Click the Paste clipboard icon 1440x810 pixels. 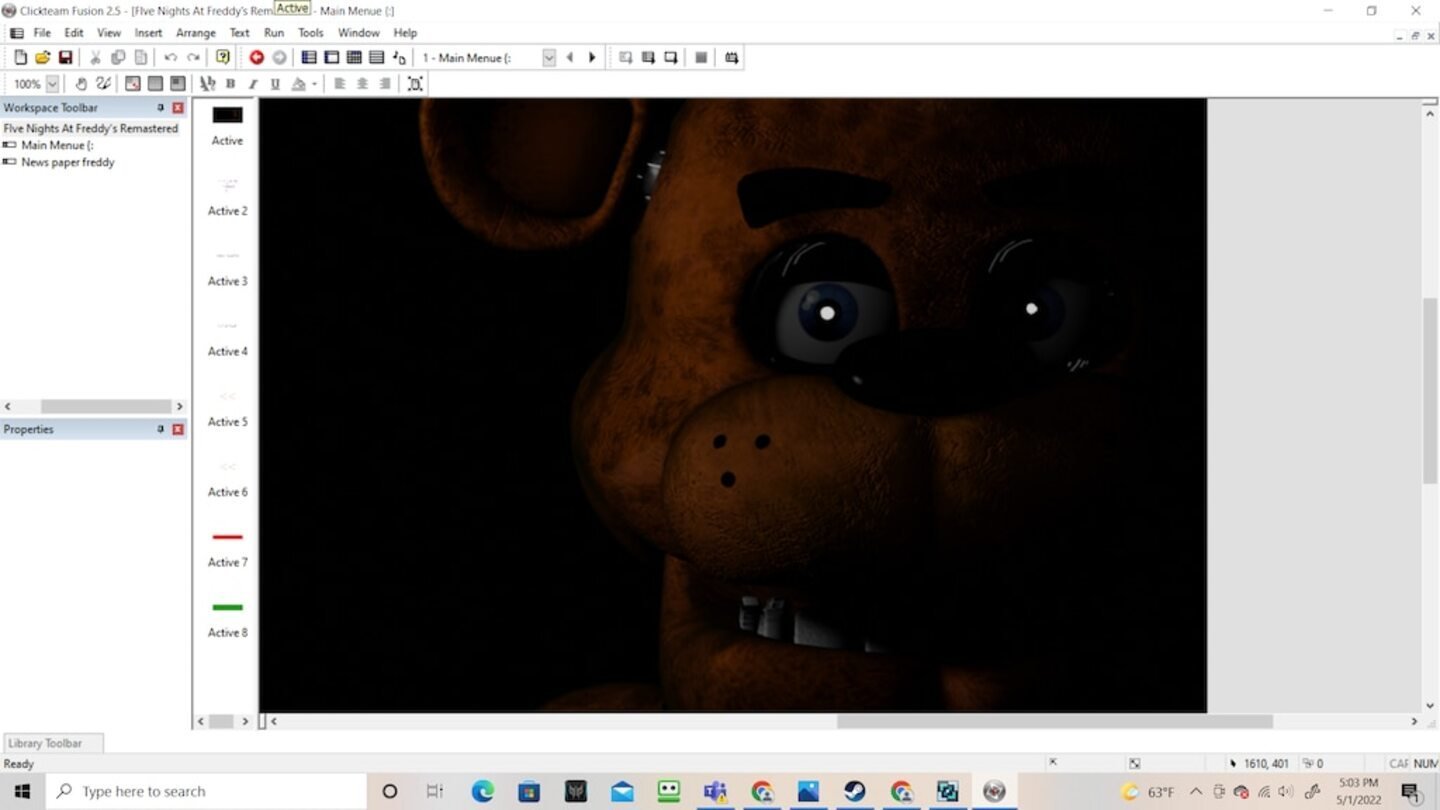(x=141, y=58)
